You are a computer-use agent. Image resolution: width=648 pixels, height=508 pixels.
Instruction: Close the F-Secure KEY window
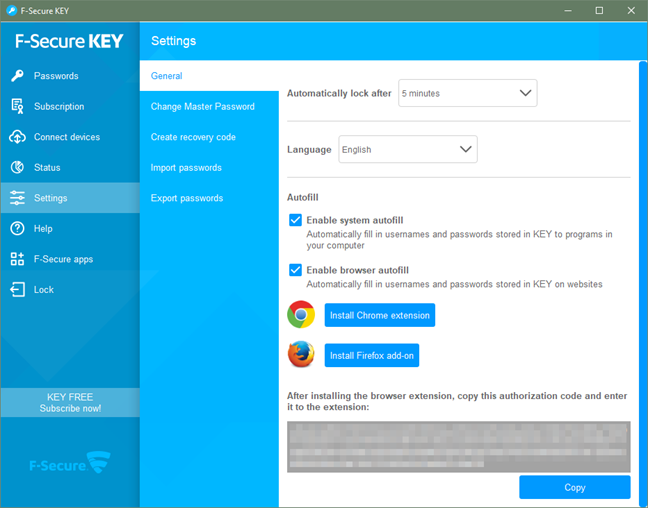[x=631, y=10]
